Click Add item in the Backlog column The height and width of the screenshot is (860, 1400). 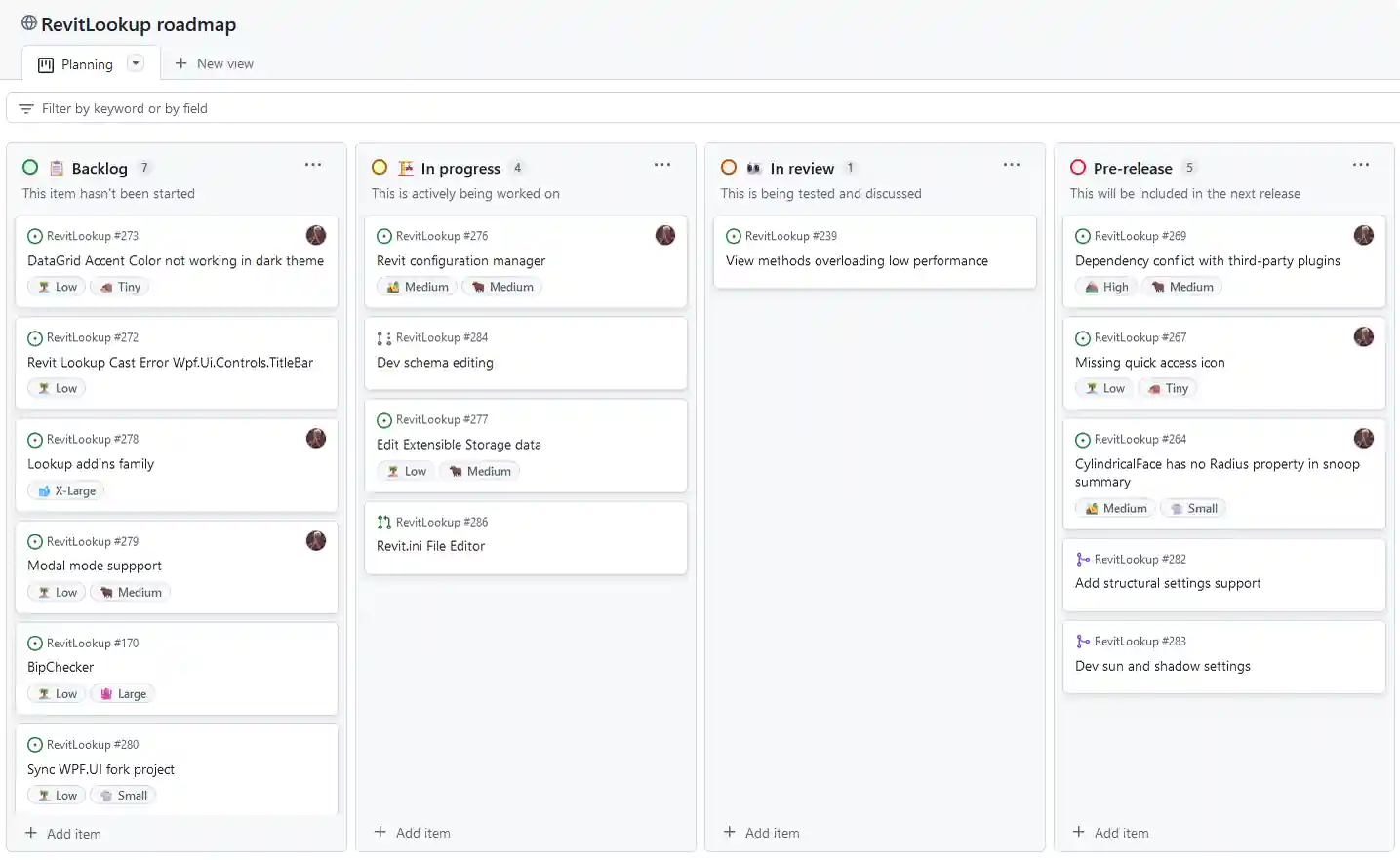(x=60, y=834)
